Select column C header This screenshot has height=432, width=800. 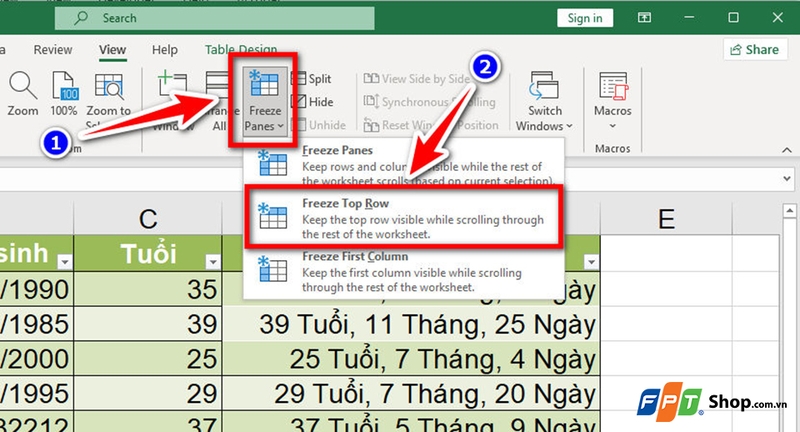pos(148,219)
